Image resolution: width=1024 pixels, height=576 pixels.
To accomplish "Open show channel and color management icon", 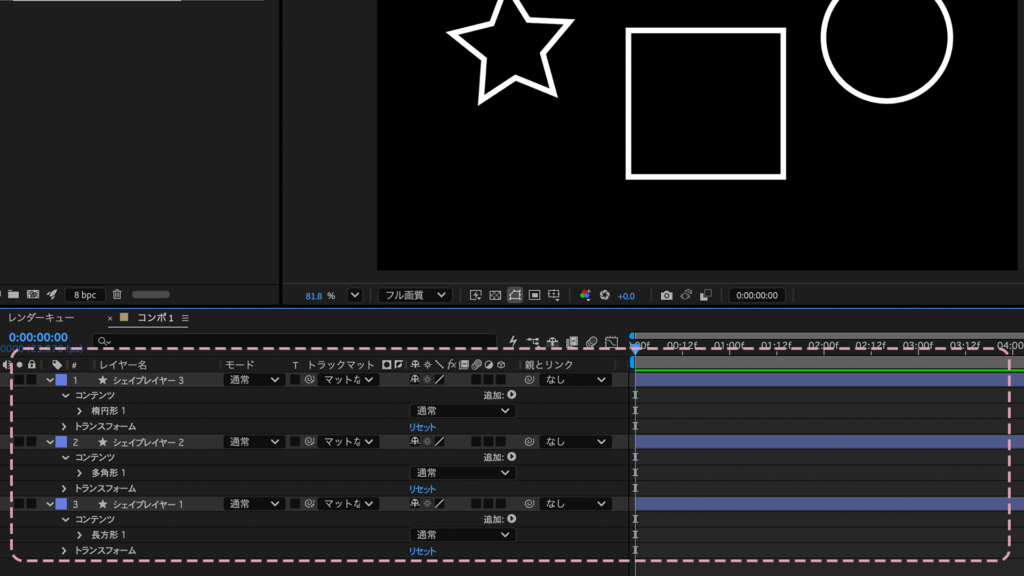I will (585, 295).
